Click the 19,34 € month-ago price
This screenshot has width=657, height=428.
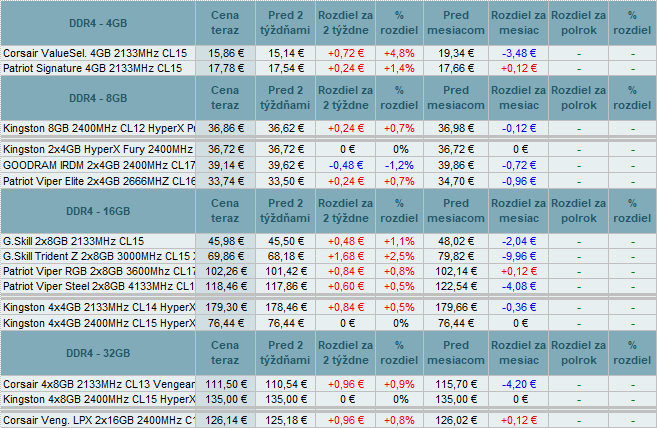[x=456, y=53]
